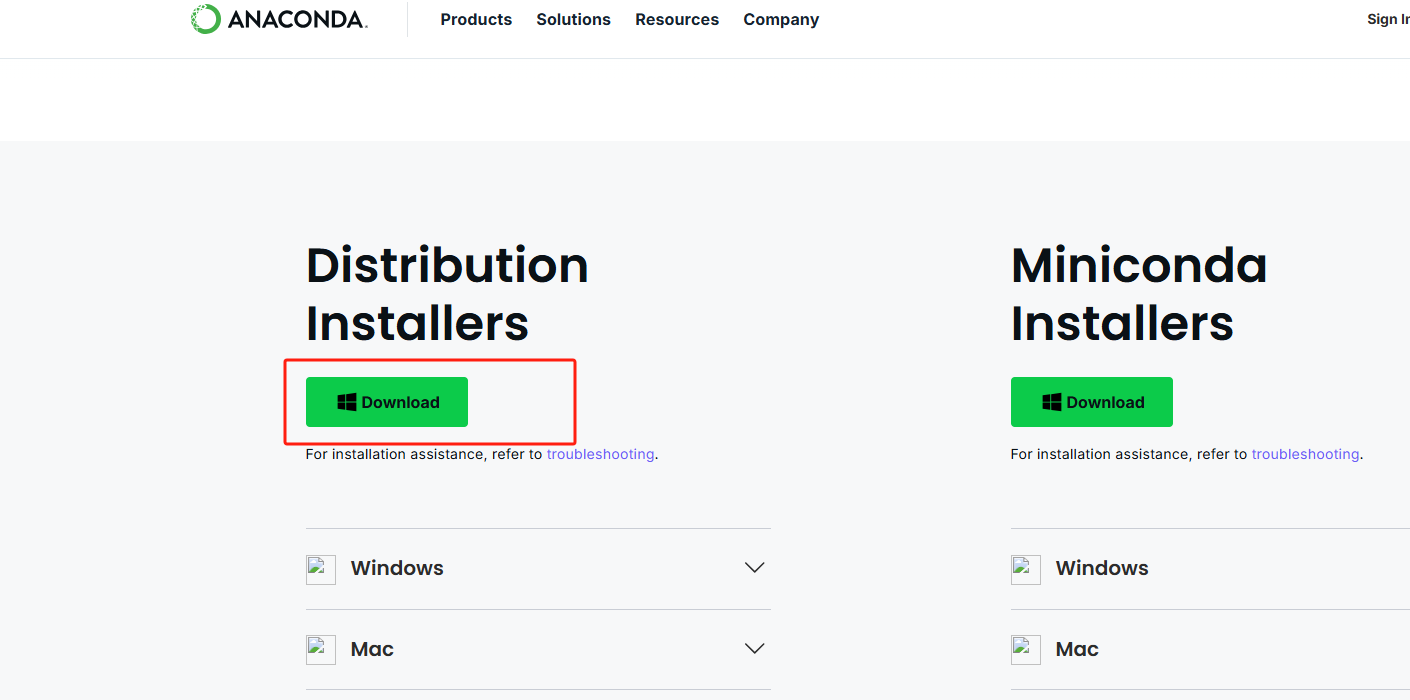Screen dimensions: 1410x700
Task: Open troubleshooting link under Miniconda Installers
Action: click(1305, 454)
